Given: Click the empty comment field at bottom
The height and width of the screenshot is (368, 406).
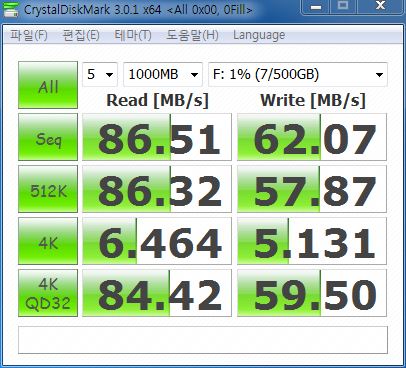Looking at the screenshot, I should pyautogui.click(x=203, y=340).
